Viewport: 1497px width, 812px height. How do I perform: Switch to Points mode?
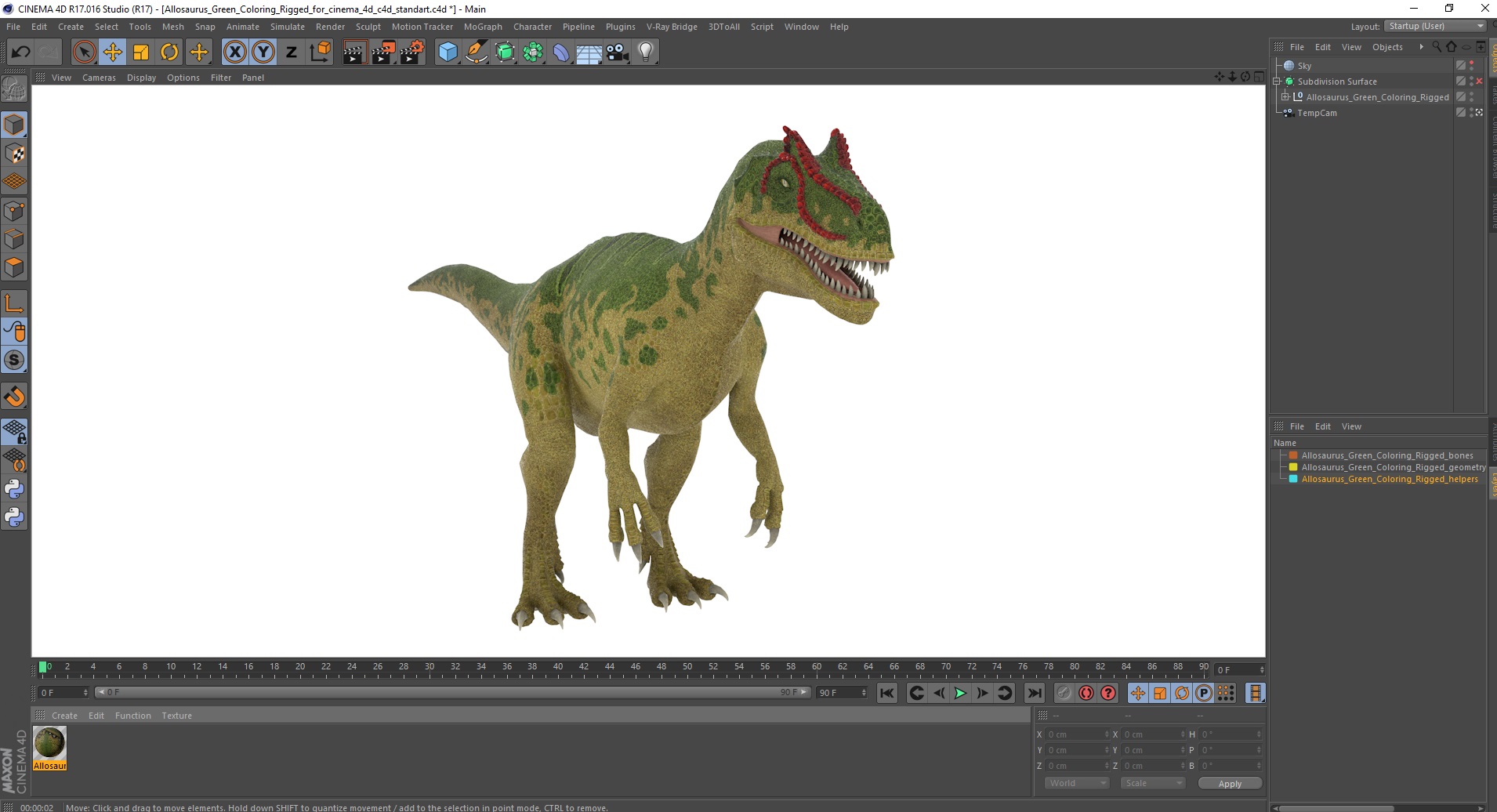(x=14, y=210)
